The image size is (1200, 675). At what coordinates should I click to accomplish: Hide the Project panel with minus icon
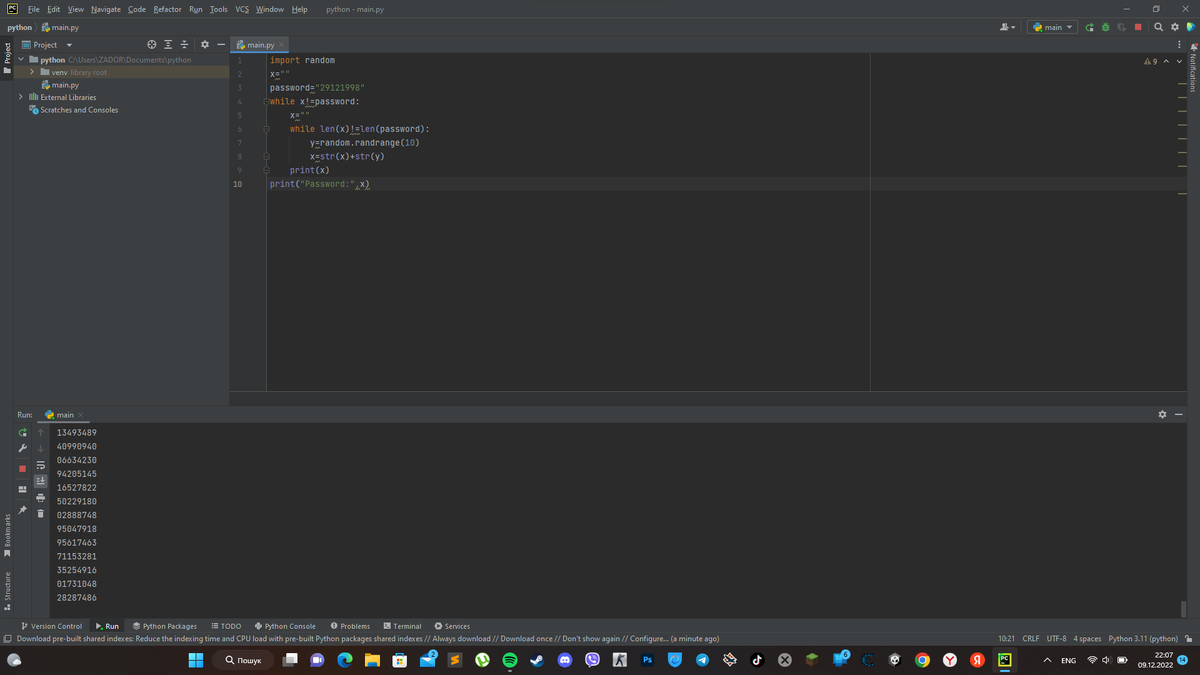(x=221, y=45)
